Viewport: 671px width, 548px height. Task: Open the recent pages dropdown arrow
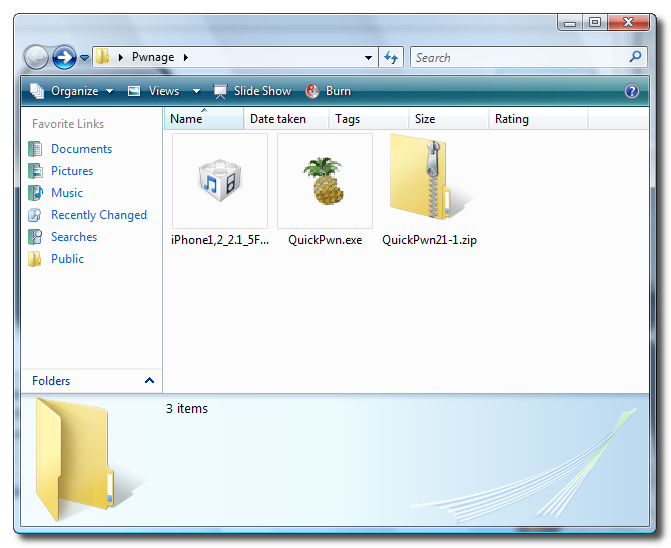pos(84,58)
